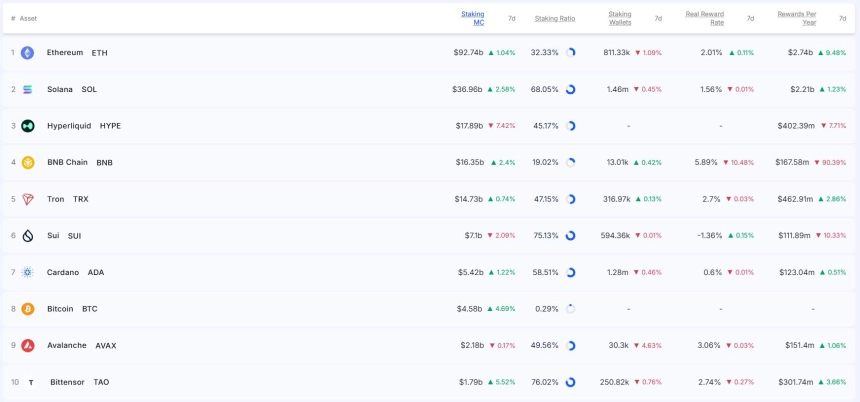The image size is (860, 402).
Task: Open the Ethereum asset name
Action: click(x=65, y=53)
